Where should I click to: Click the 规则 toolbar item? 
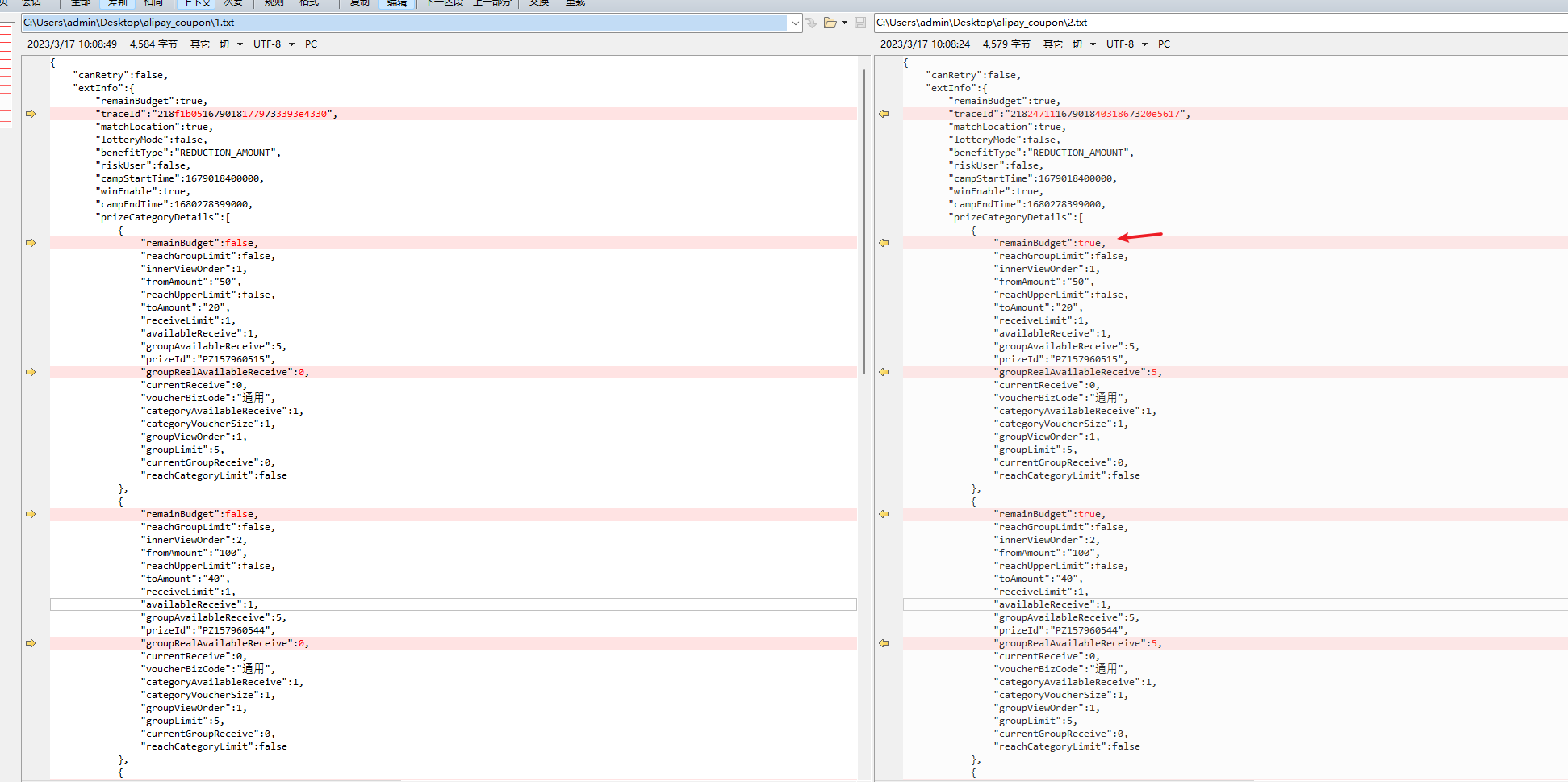[x=274, y=3]
